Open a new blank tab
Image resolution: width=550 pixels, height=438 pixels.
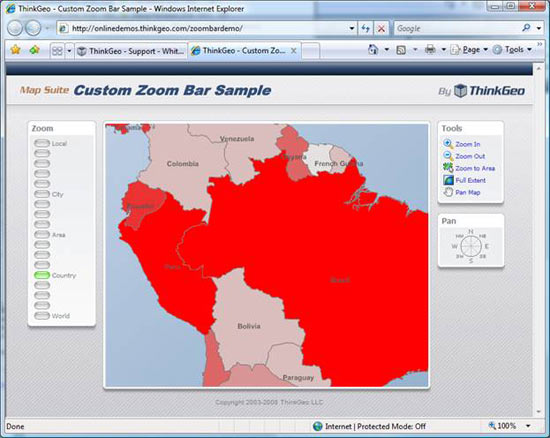coord(311,51)
